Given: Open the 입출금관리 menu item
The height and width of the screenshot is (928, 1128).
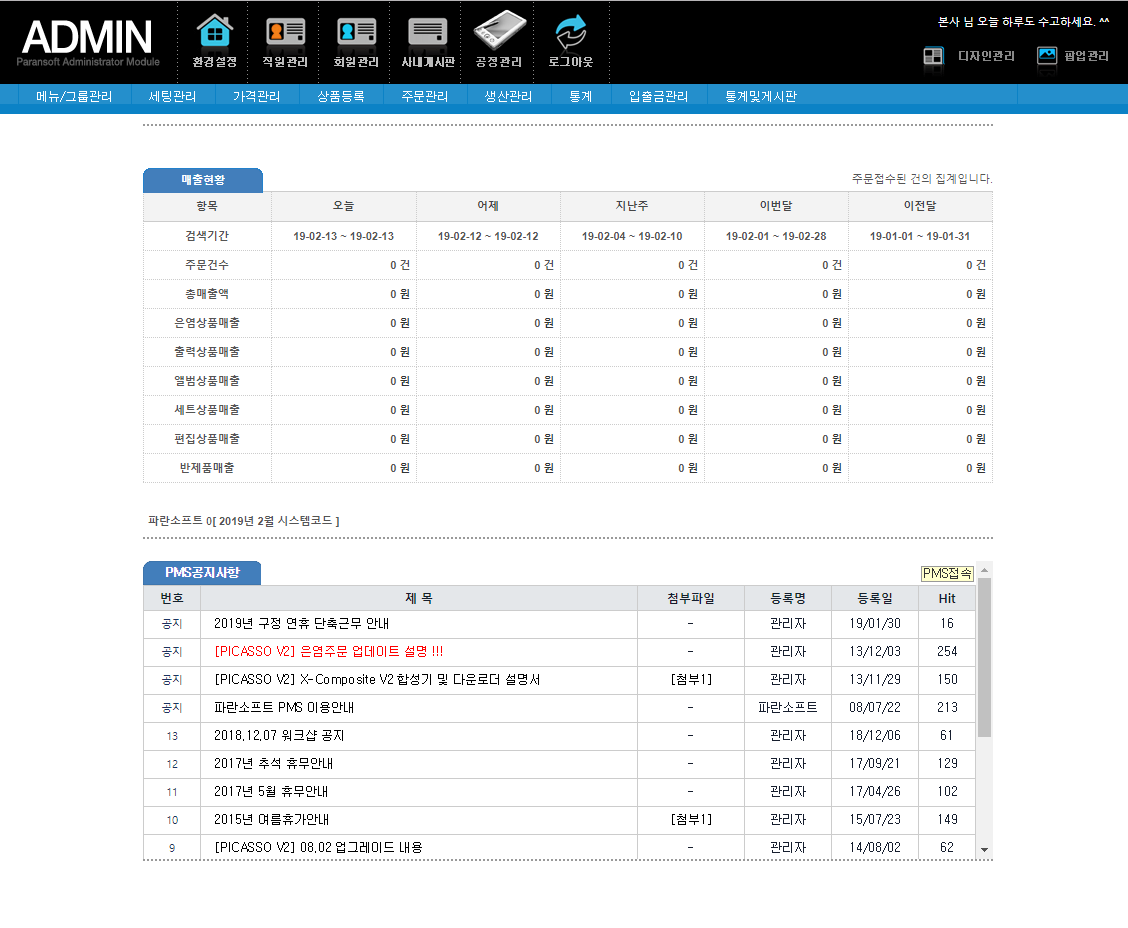Looking at the screenshot, I should 658,96.
